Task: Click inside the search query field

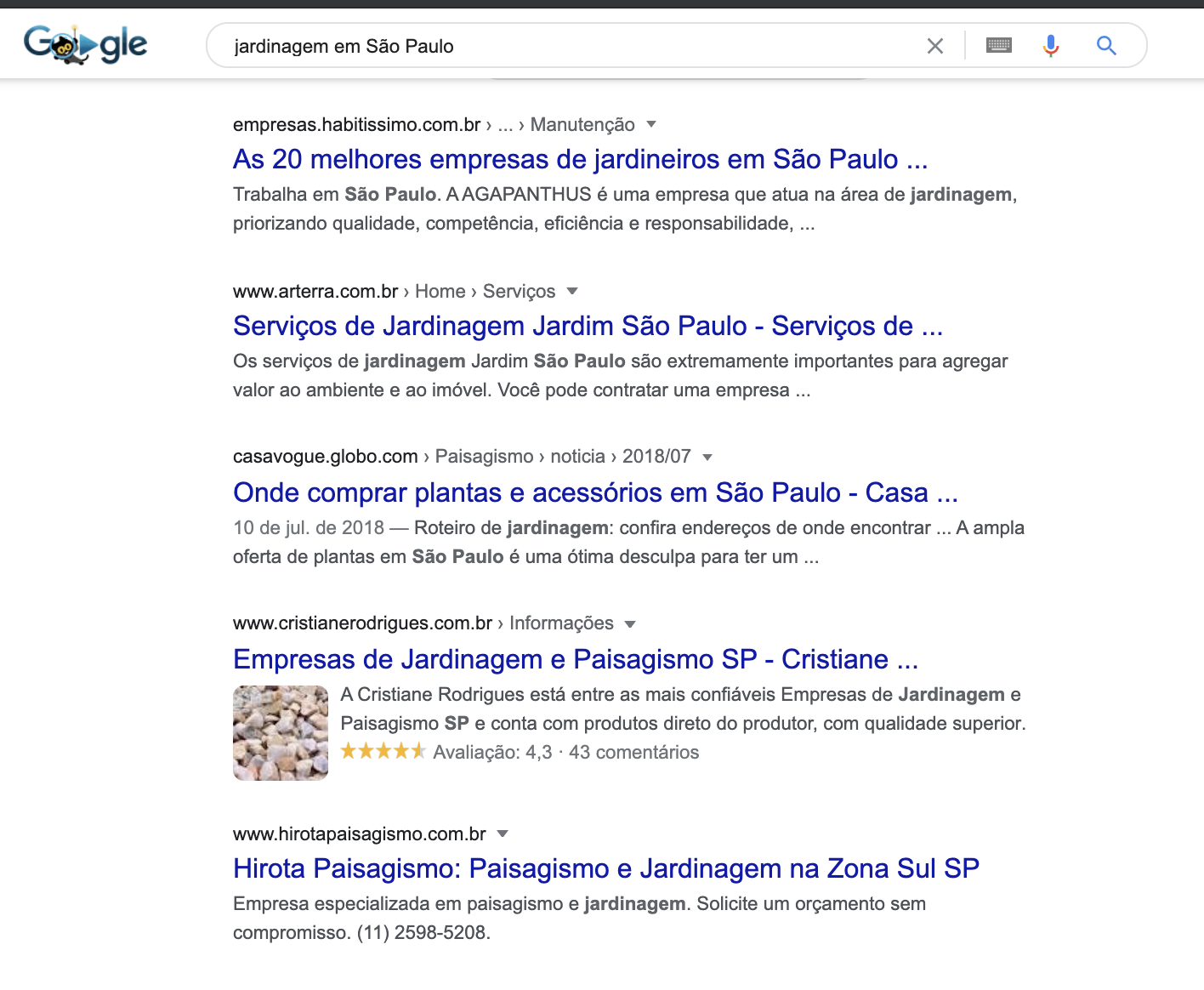Action: click(561, 46)
